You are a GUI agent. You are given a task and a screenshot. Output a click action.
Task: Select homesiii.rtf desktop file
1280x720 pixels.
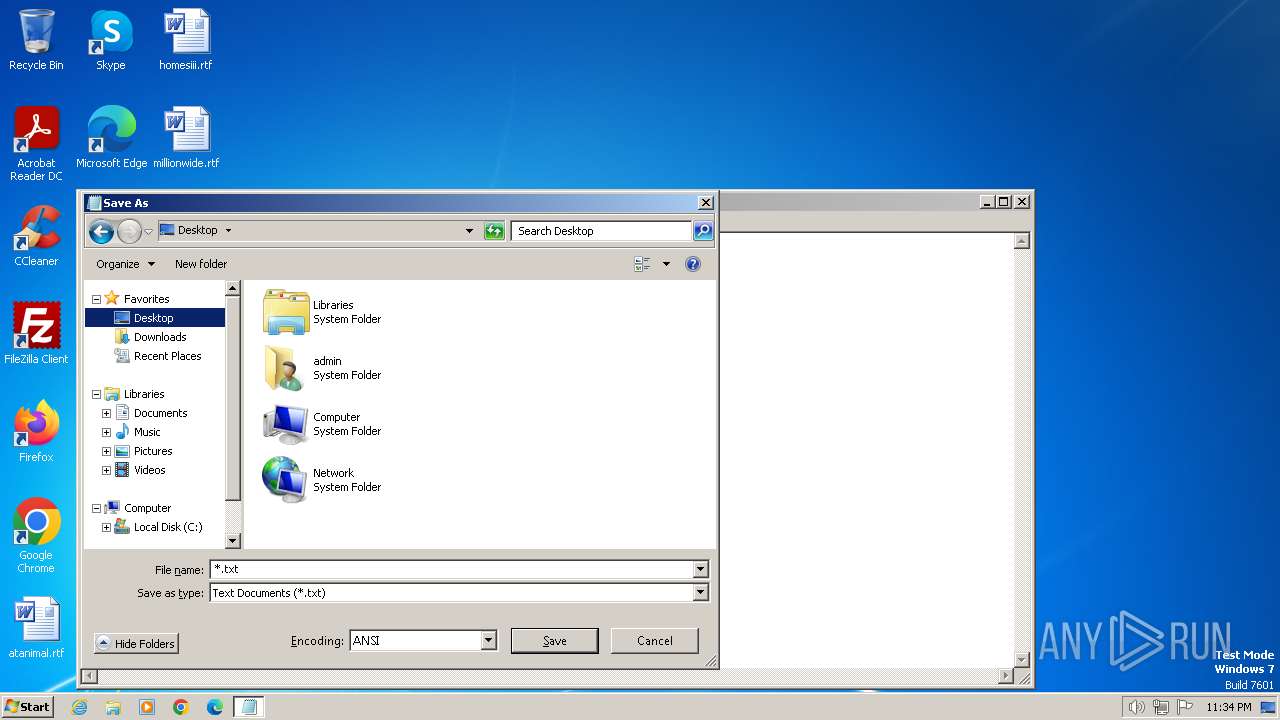[x=186, y=40]
